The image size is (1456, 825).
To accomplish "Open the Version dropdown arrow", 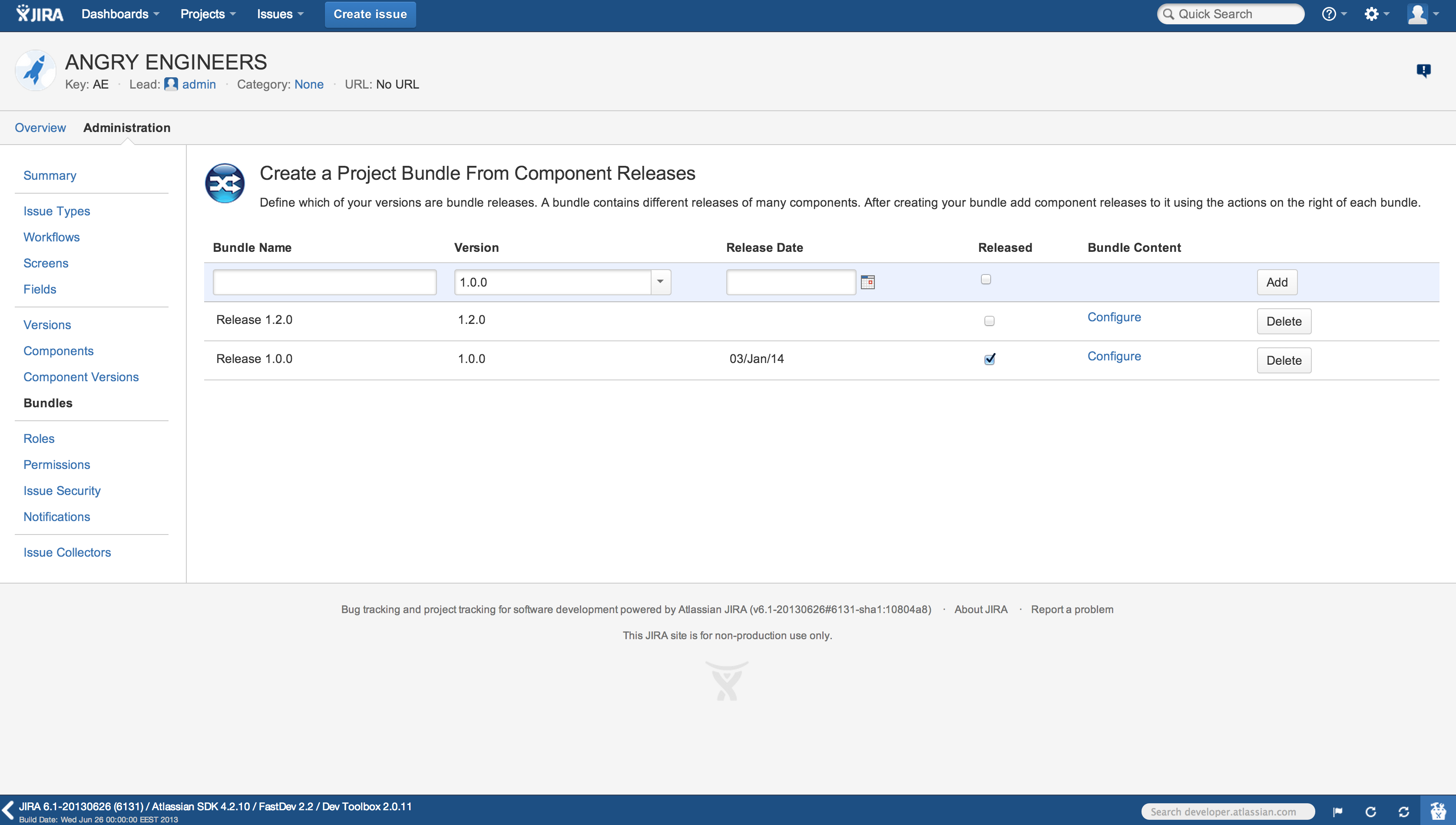I will tap(660, 282).
